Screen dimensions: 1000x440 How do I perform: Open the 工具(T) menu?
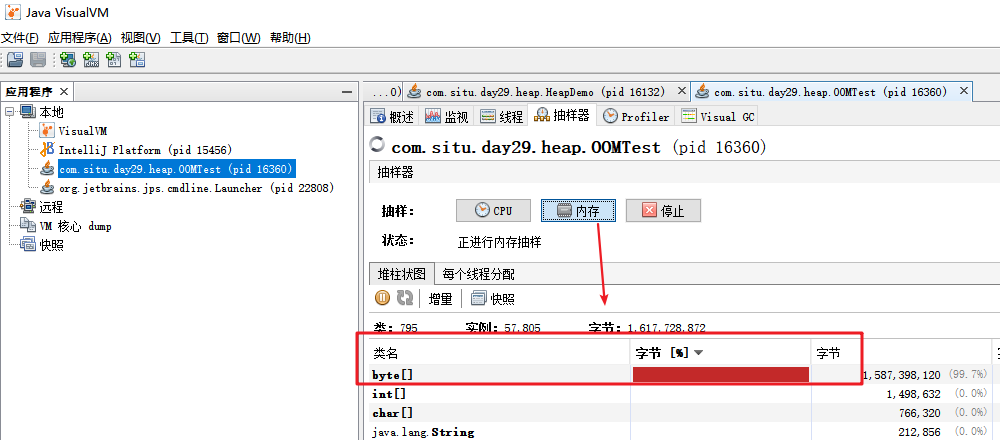(x=189, y=38)
